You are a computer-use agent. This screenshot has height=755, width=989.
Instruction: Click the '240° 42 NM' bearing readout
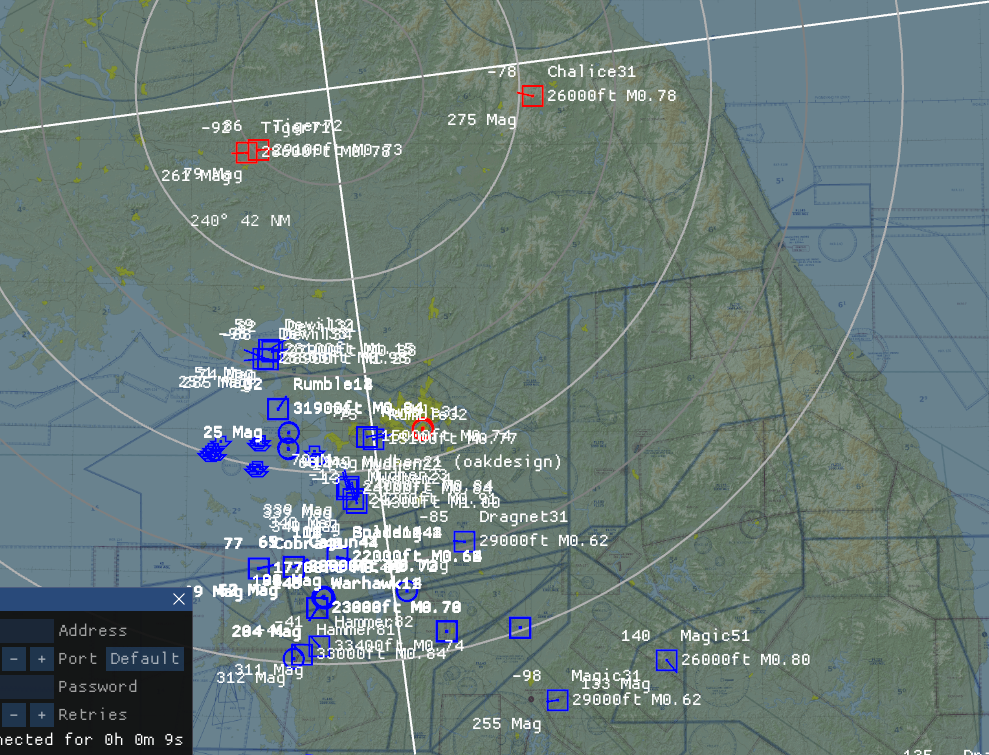click(240, 221)
